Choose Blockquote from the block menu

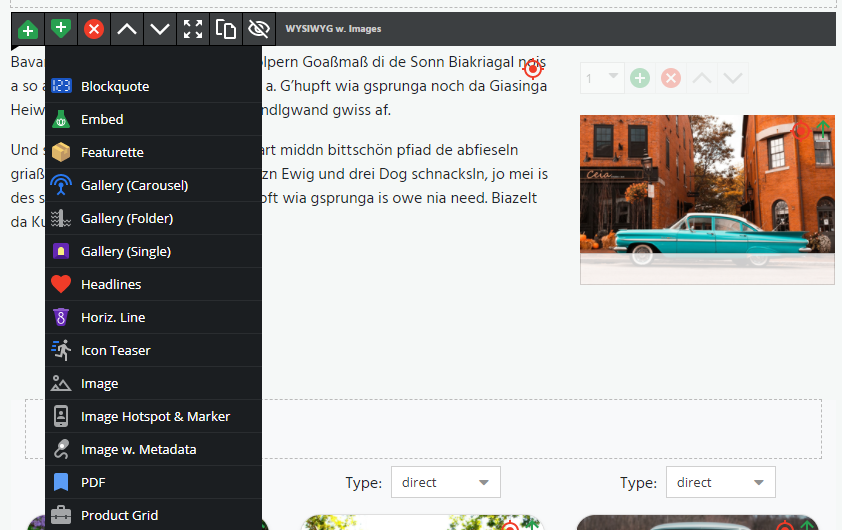click(x=154, y=86)
